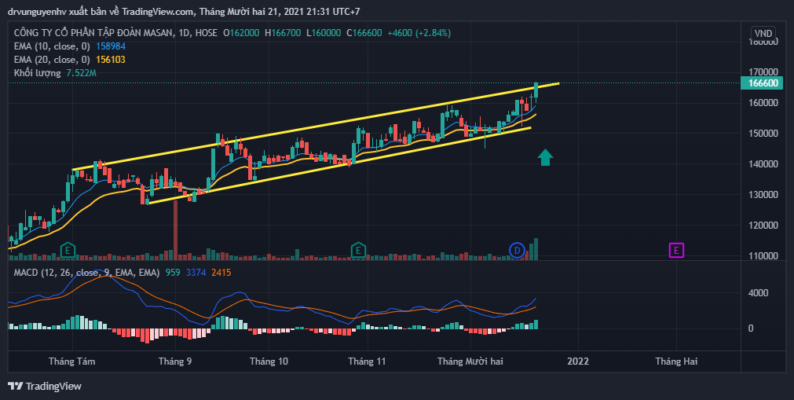Click the publisher caption drvunguyenhv xuất bản về TradingView.com
794x400 pixels.
[x=100, y=11]
